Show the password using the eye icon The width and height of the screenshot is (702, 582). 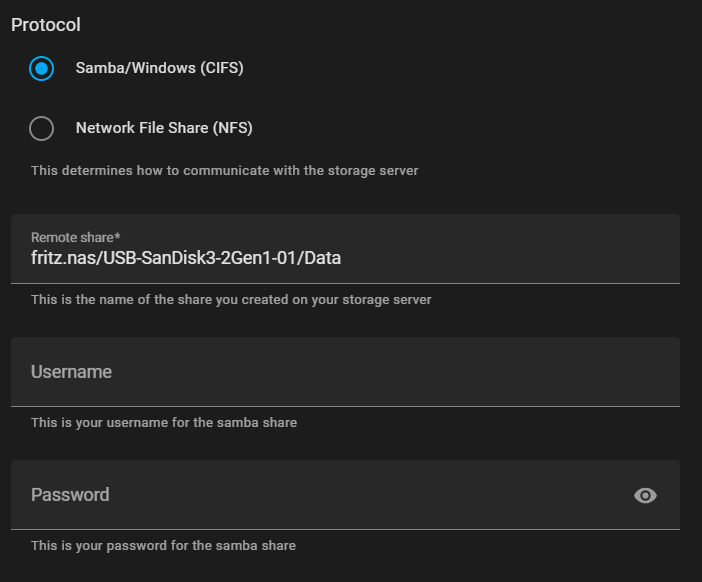[645, 495]
